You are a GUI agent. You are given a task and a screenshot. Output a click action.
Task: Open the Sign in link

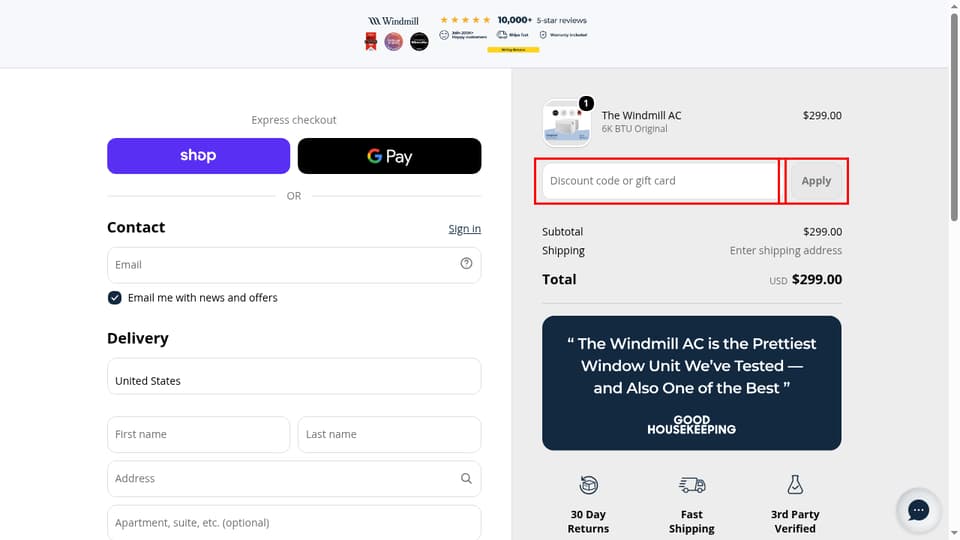pos(465,228)
